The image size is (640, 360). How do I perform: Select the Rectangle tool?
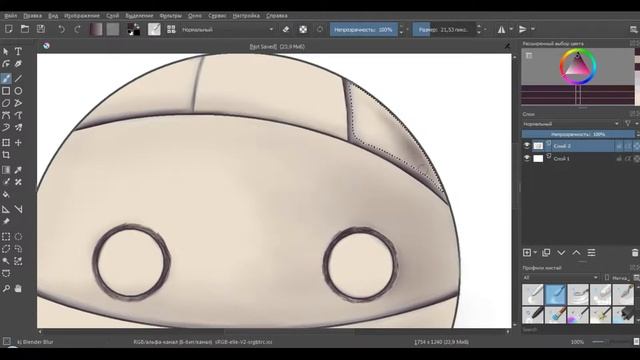click(6, 91)
